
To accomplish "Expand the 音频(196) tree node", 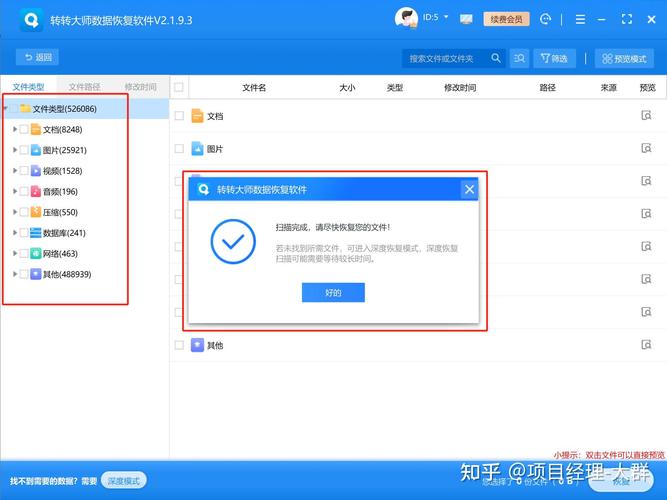I will point(15,191).
